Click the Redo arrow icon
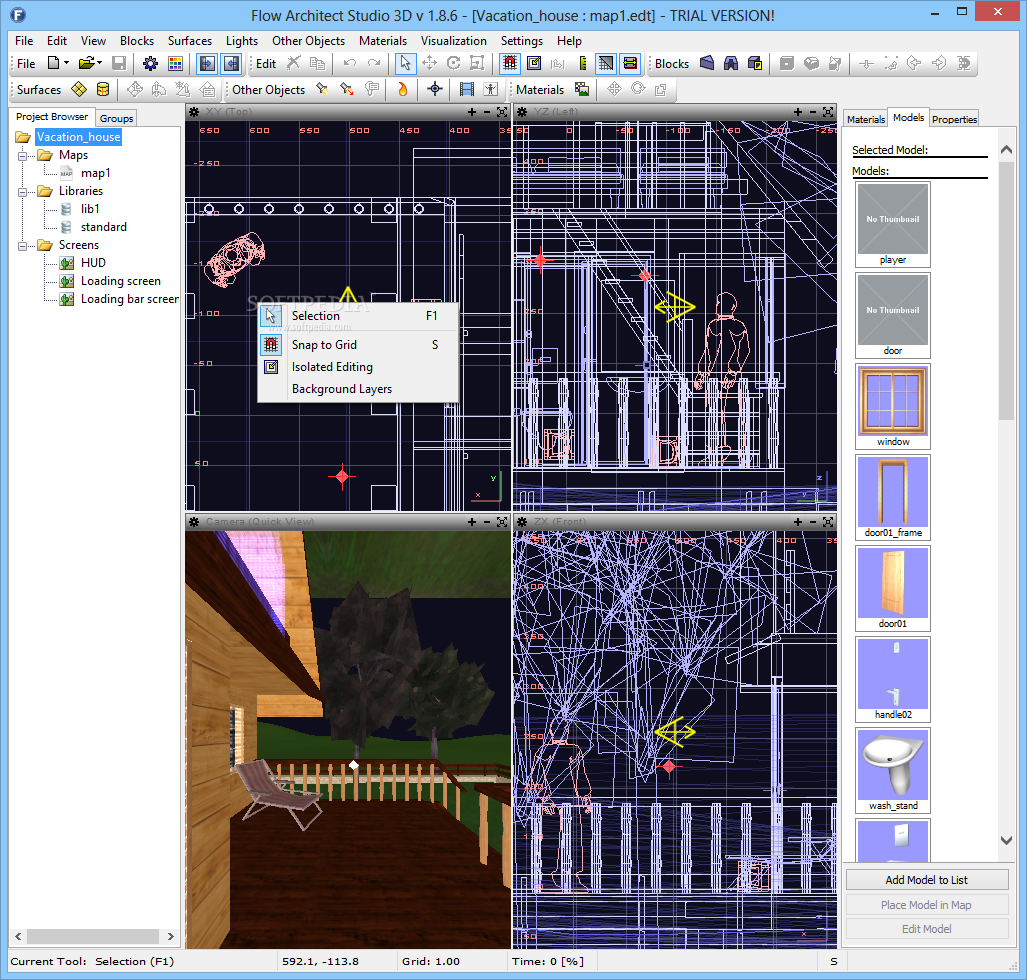Screen dimensions: 1027x980 point(374,64)
